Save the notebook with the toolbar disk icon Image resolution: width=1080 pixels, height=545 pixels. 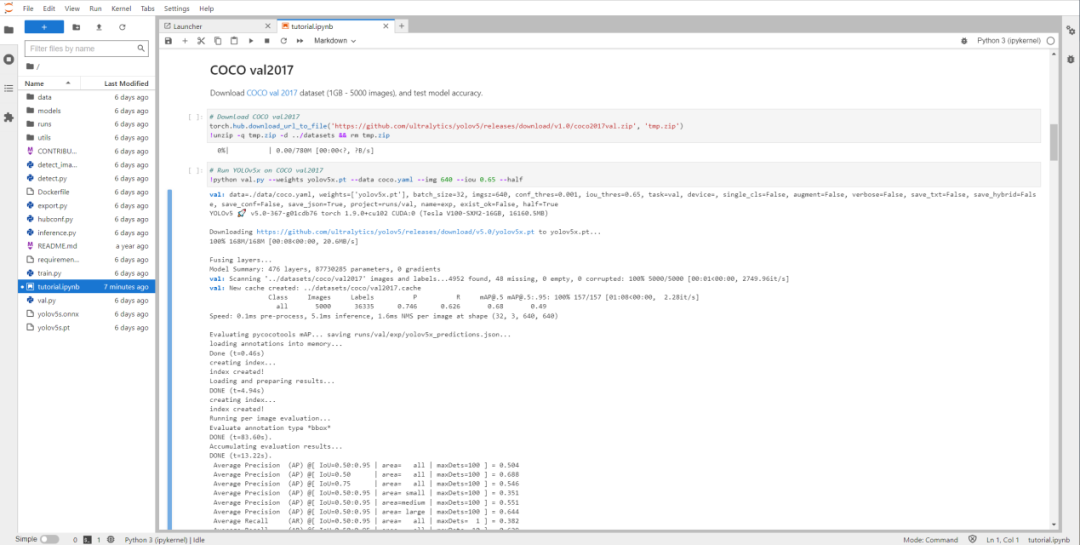point(168,41)
